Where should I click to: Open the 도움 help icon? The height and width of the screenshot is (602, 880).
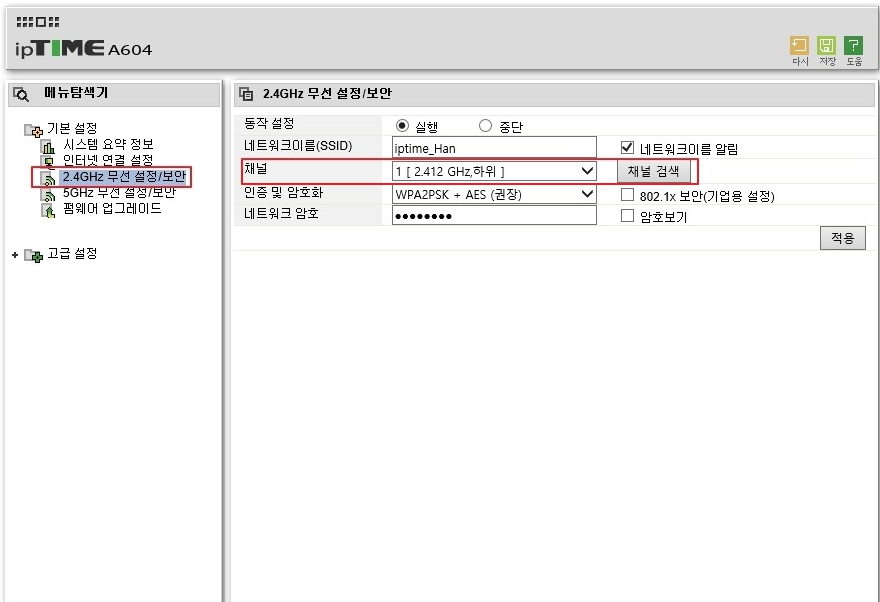click(853, 45)
